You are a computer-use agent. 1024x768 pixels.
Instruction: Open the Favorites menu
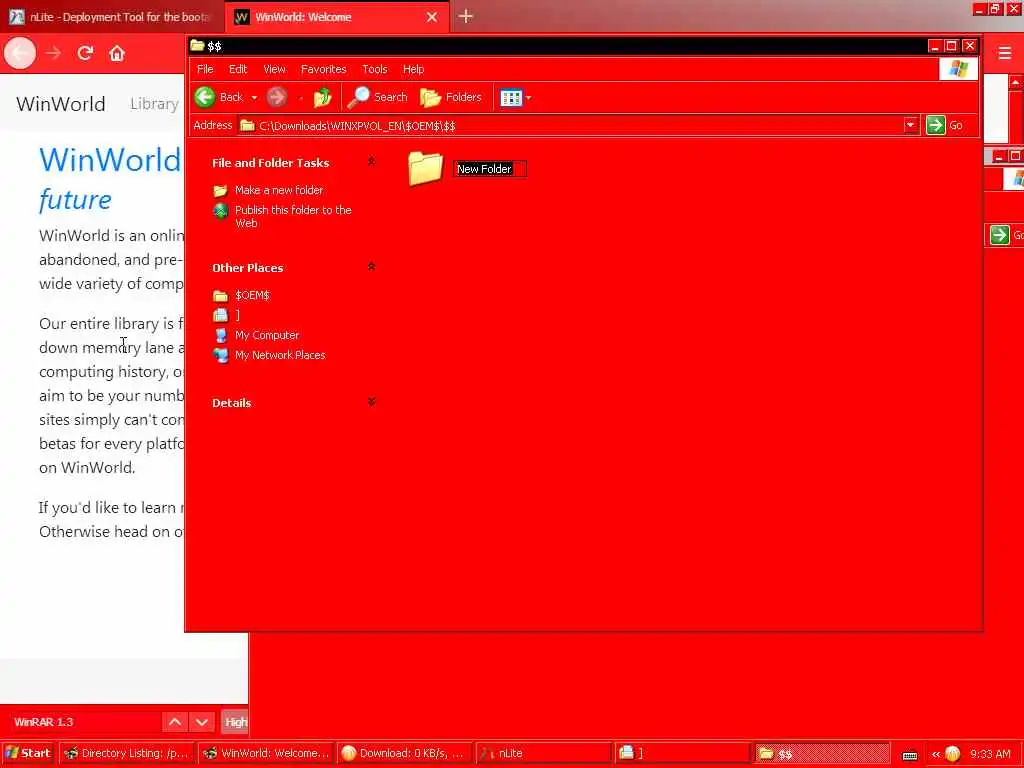(x=323, y=69)
